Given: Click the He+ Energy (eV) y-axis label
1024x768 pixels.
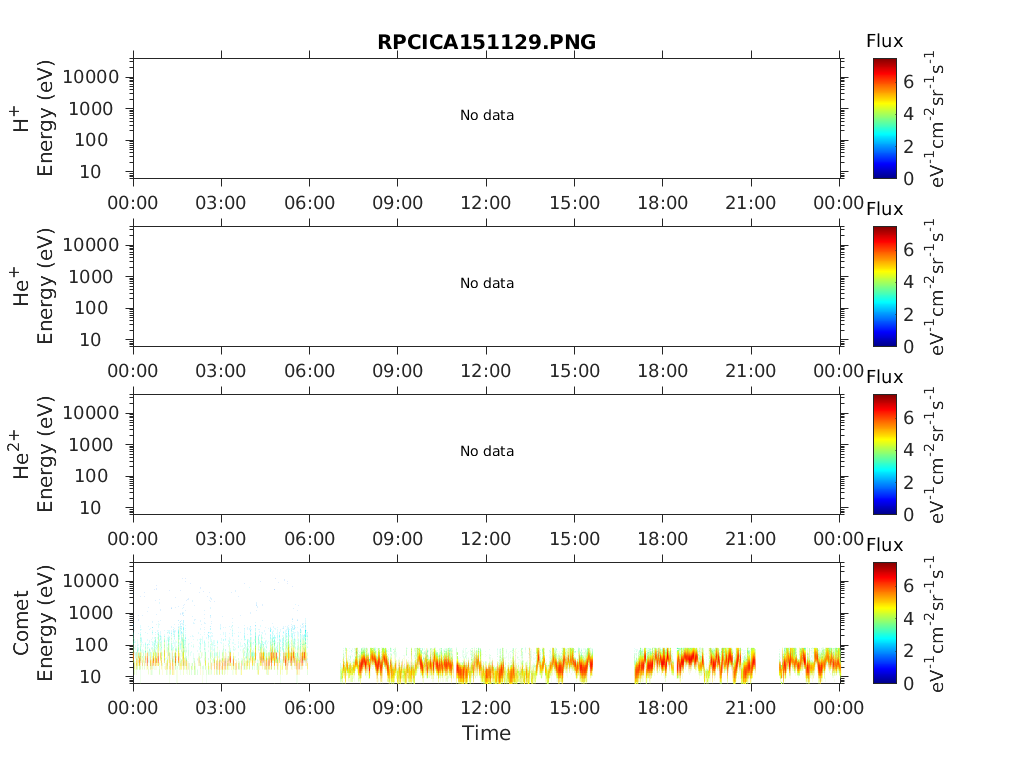Looking at the screenshot, I should pyautogui.click(x=44, y=286).
